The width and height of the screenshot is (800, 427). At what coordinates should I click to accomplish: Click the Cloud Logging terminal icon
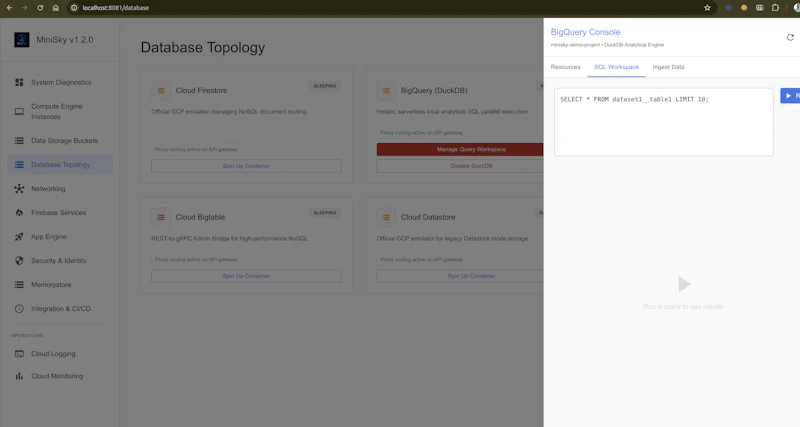click(x=19, y=354)
